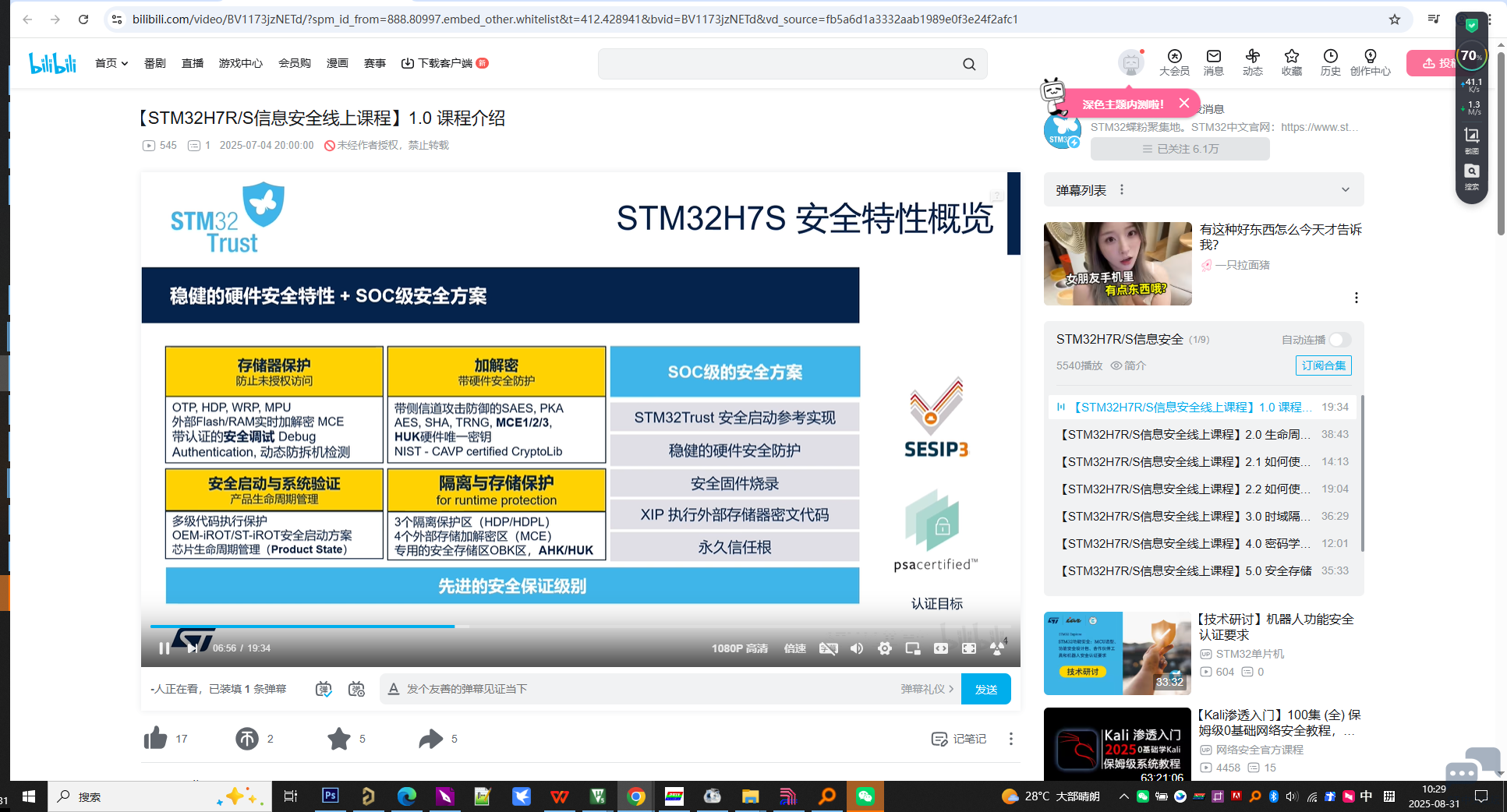Open the 直播 navigation item
Screen dimensions: 1507x812
pyautogui.click(x=193, y=63)
